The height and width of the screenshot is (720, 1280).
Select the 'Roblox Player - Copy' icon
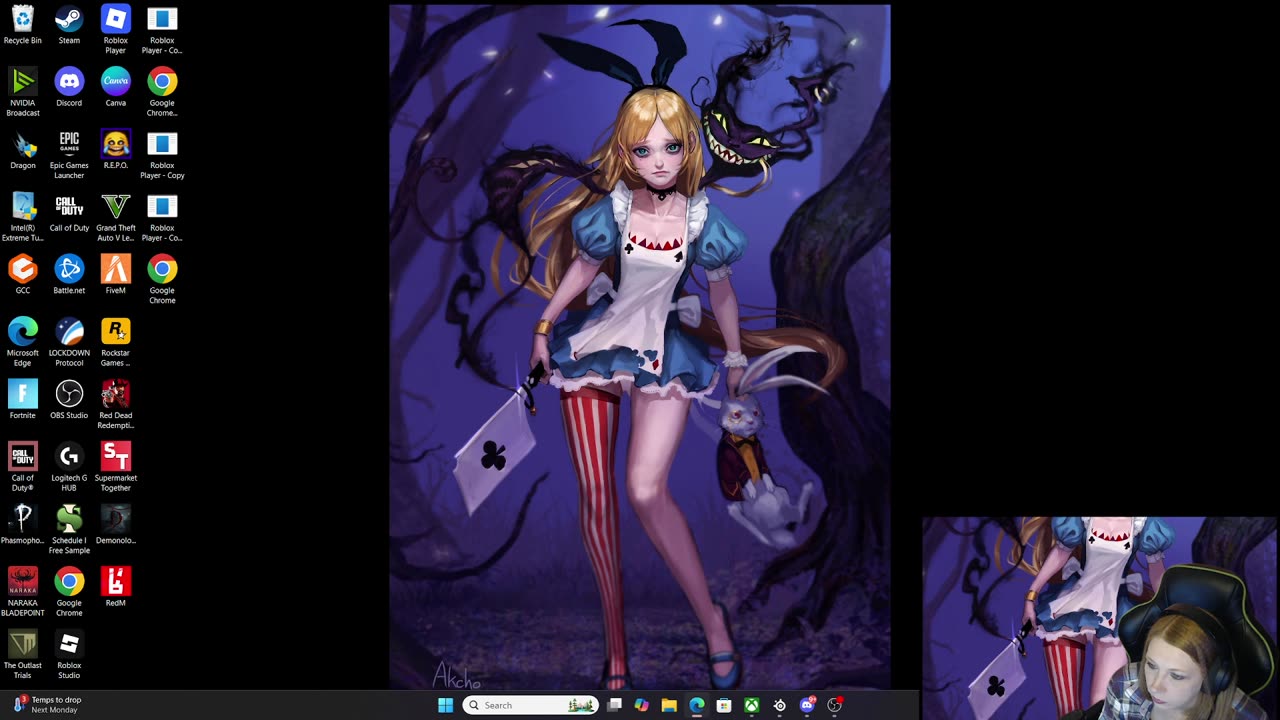pyautogui.click(x=162, y=155)
